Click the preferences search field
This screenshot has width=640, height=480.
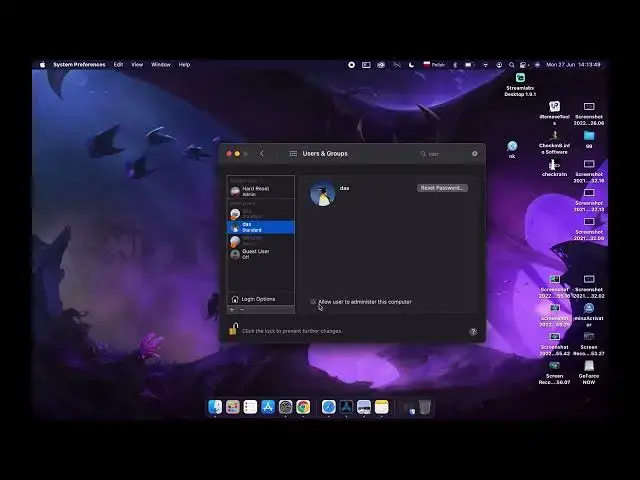(x=448, y=154)
